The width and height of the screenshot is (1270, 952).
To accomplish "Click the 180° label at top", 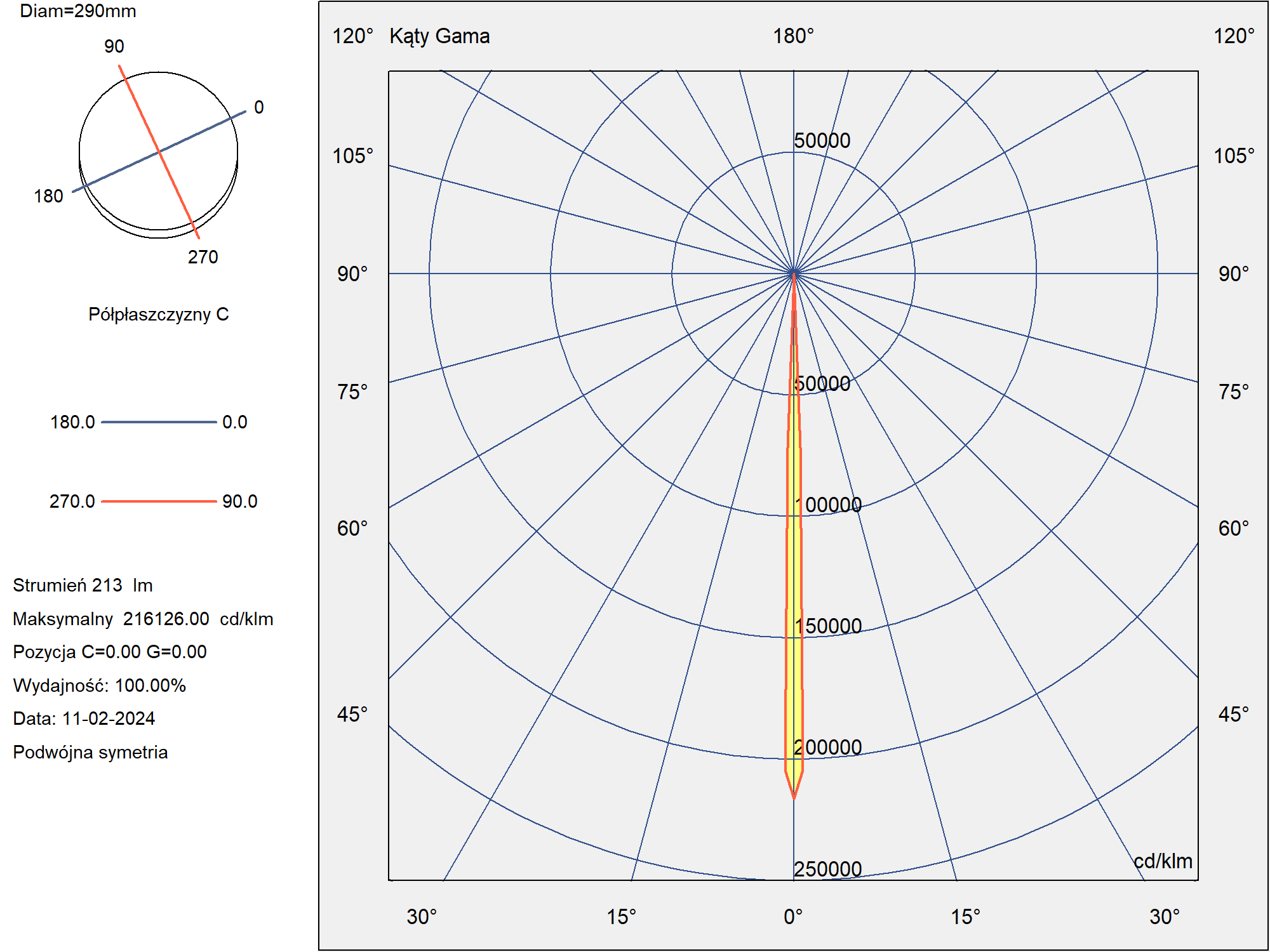I will click(793, 36).
